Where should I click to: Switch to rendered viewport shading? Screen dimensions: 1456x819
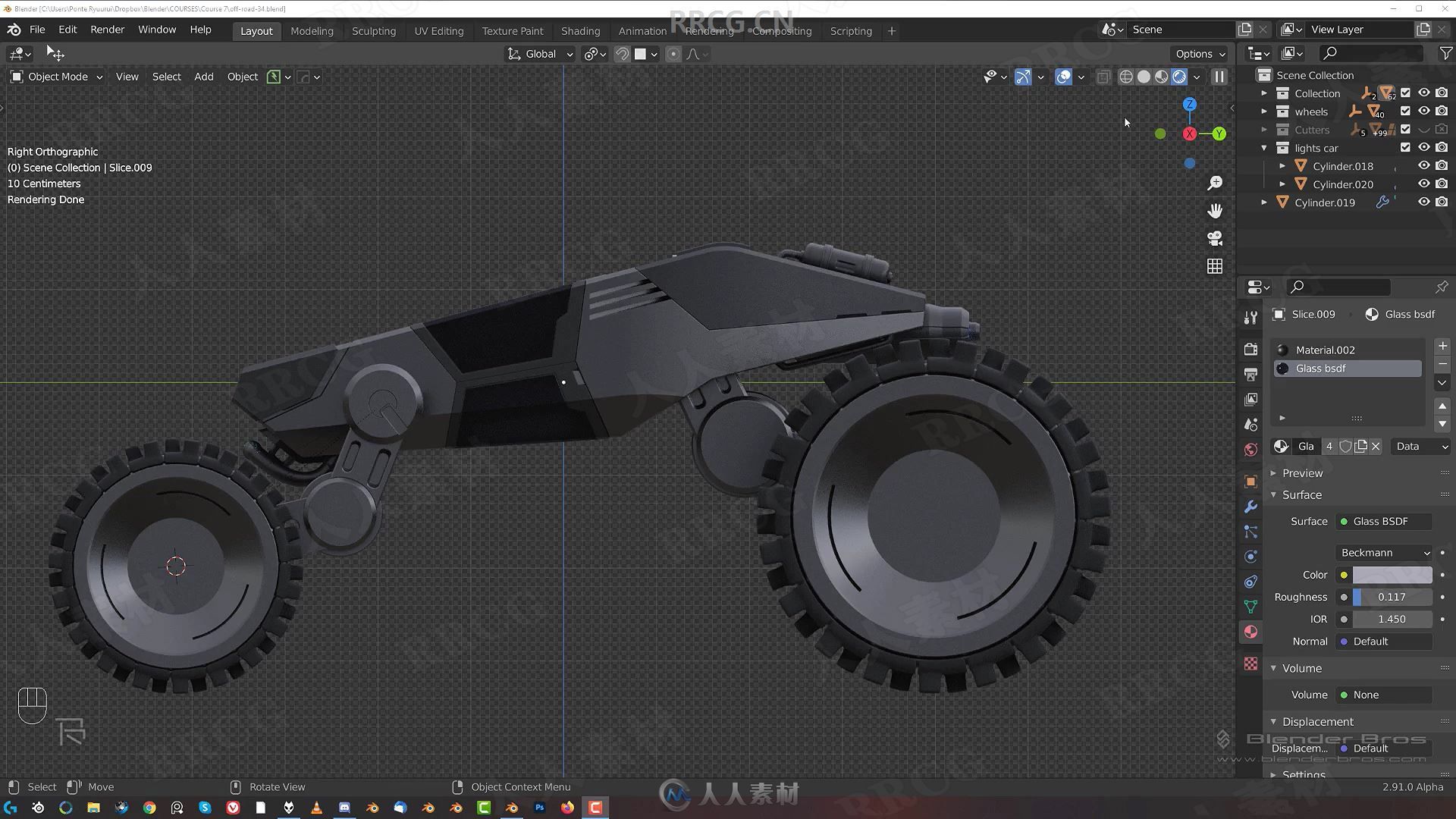[1179, 77]
